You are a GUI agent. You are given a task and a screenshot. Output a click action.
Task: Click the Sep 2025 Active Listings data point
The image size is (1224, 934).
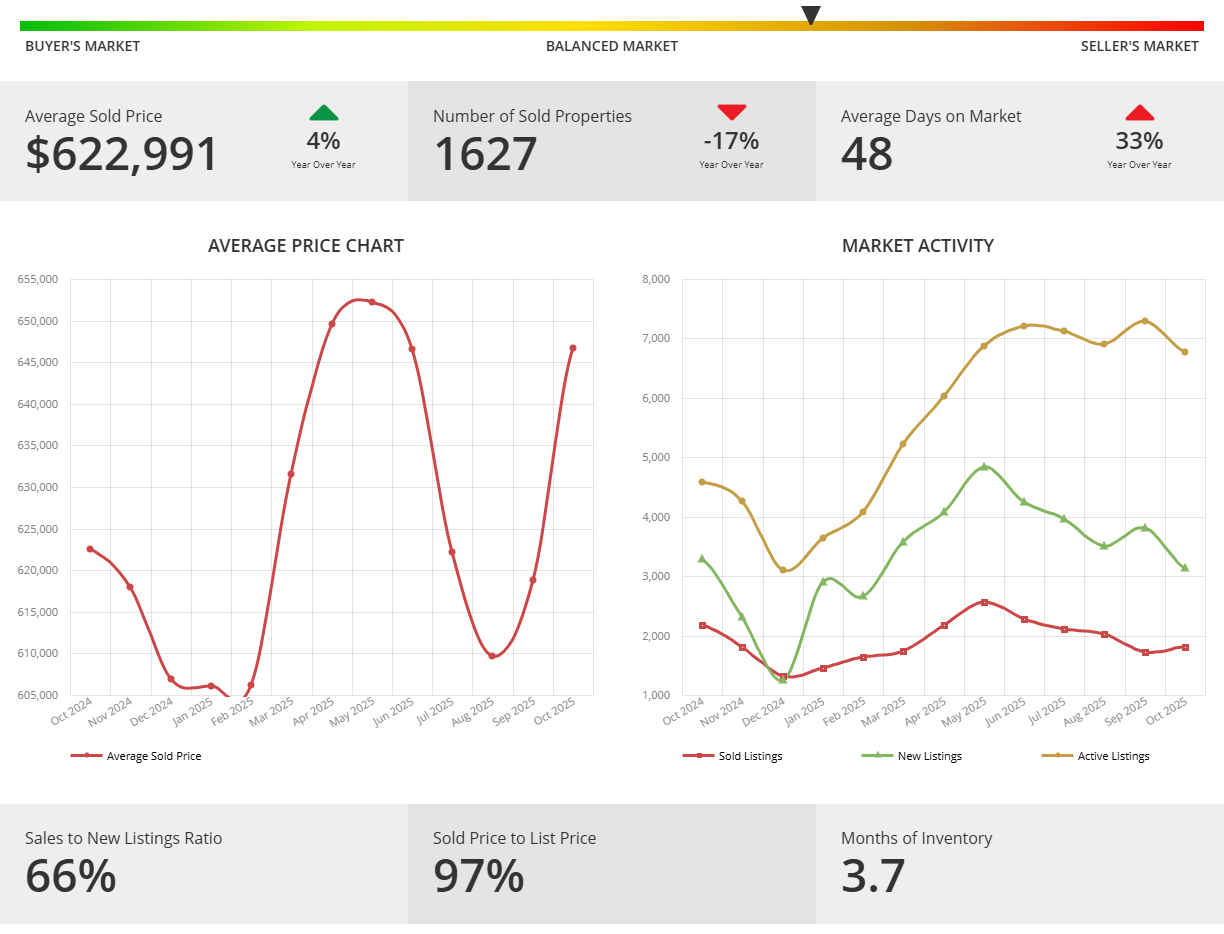[x=1144, y=321]
